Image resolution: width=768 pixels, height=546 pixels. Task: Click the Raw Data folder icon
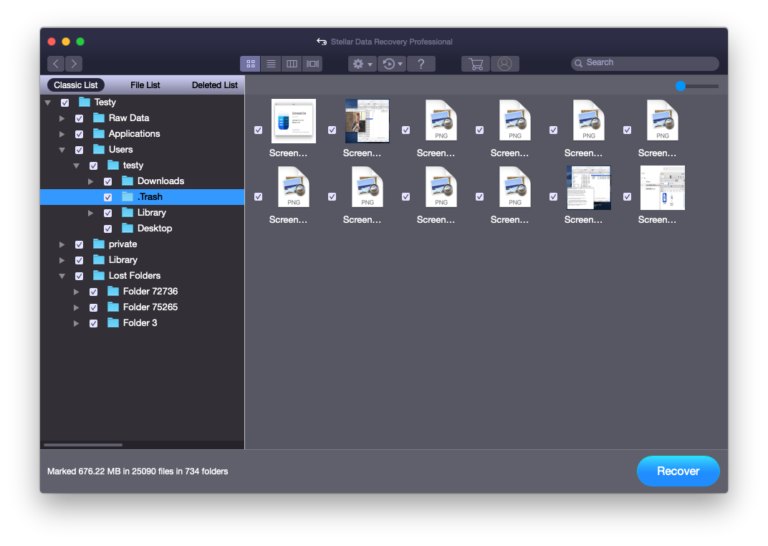click(x=99, y=118)
